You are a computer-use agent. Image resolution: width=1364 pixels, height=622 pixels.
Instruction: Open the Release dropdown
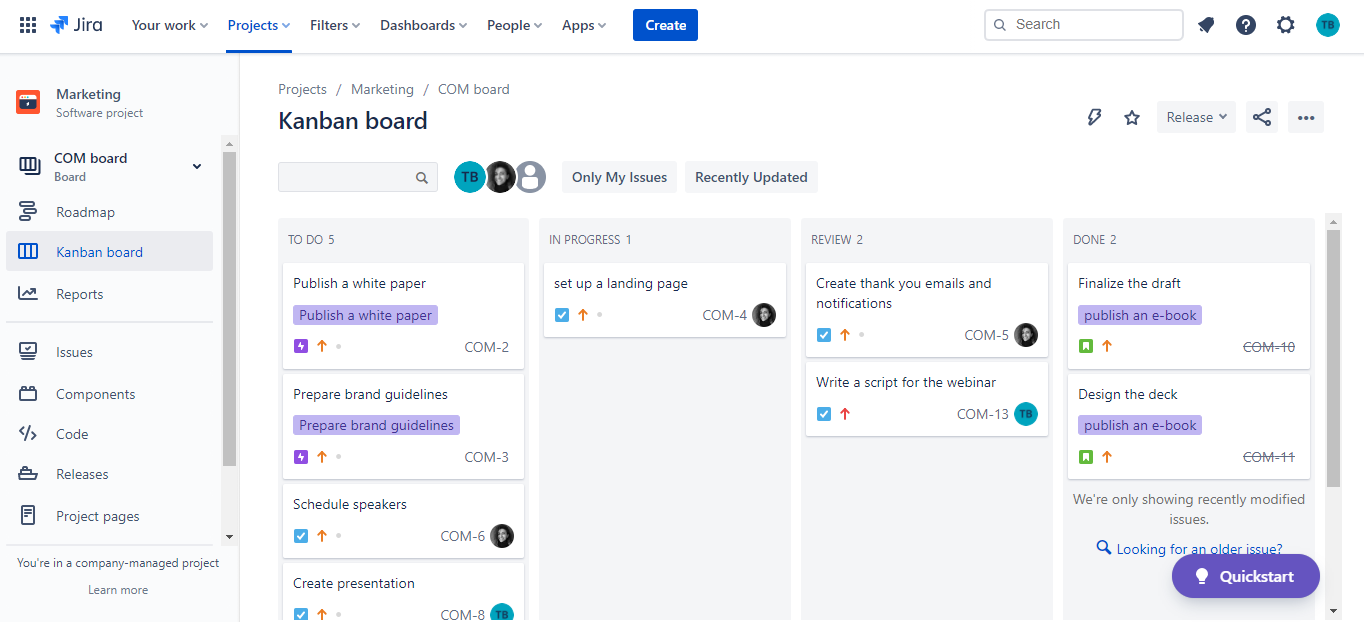1195,117
